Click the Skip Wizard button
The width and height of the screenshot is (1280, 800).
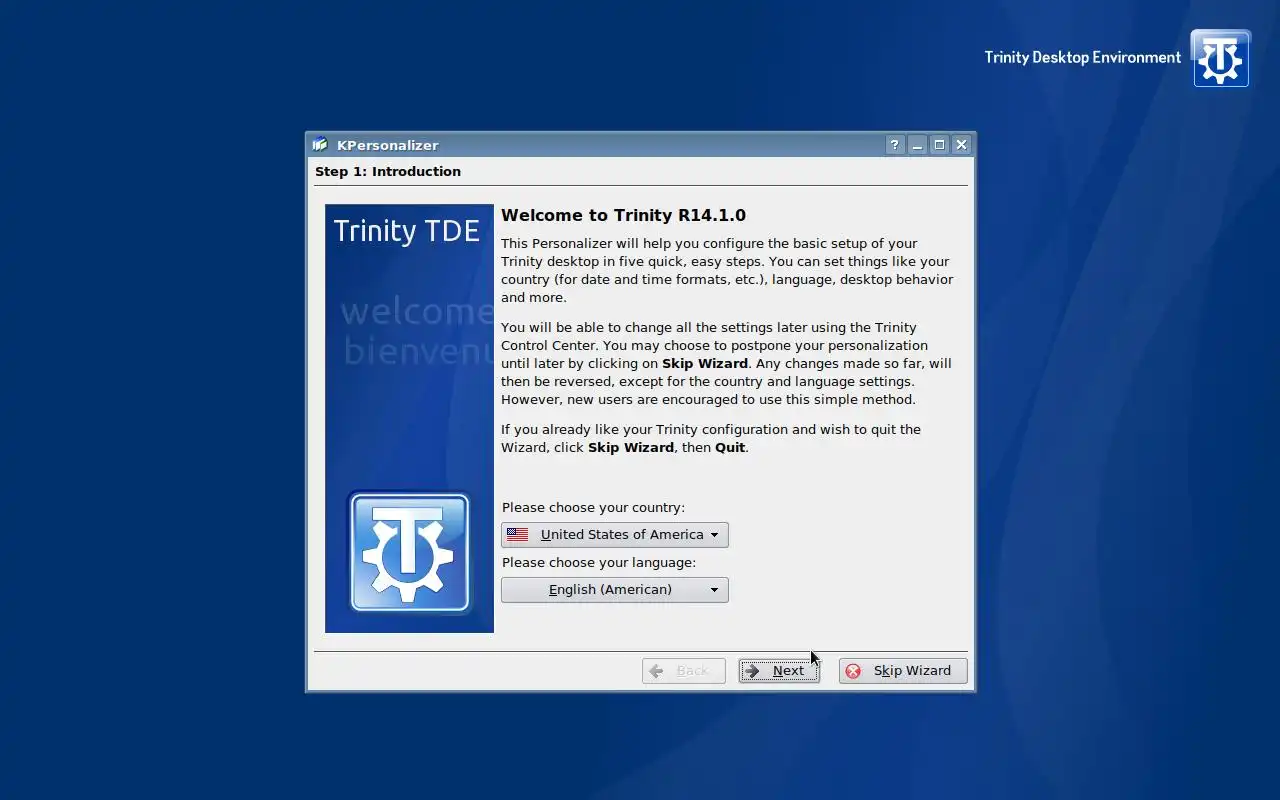coord(903,671)
